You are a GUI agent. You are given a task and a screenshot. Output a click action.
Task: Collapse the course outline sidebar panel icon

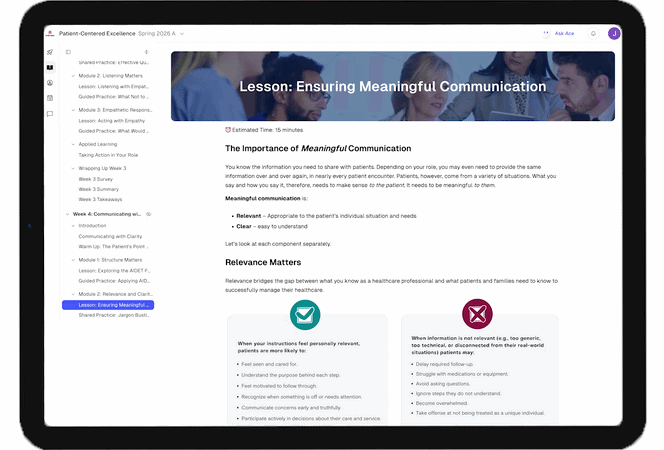click(x=68, y=52)
